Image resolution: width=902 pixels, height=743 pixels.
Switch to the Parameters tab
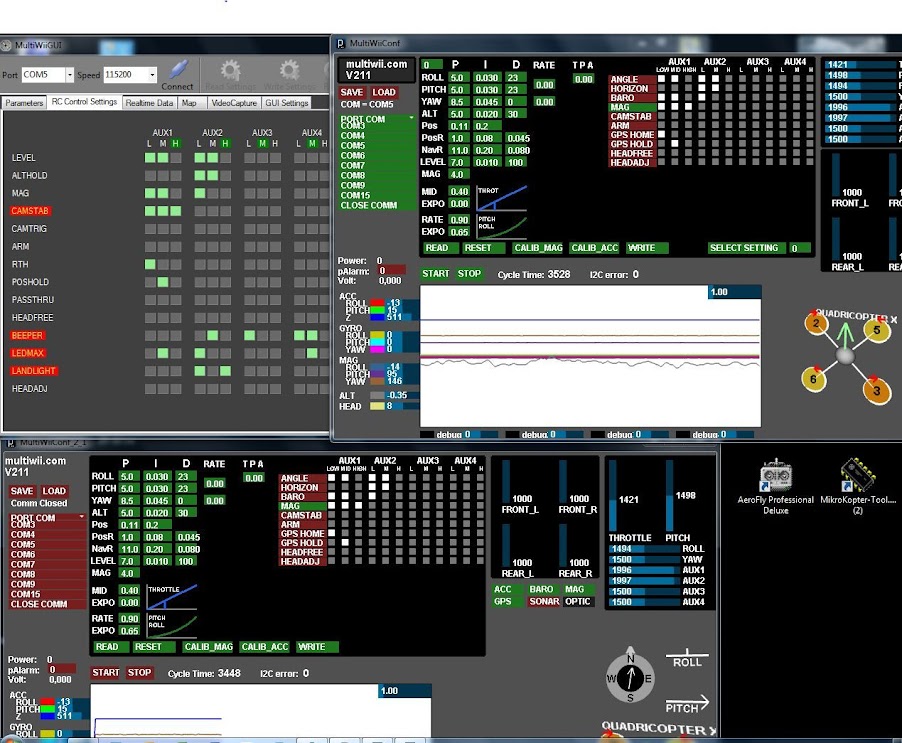point(24,103)
